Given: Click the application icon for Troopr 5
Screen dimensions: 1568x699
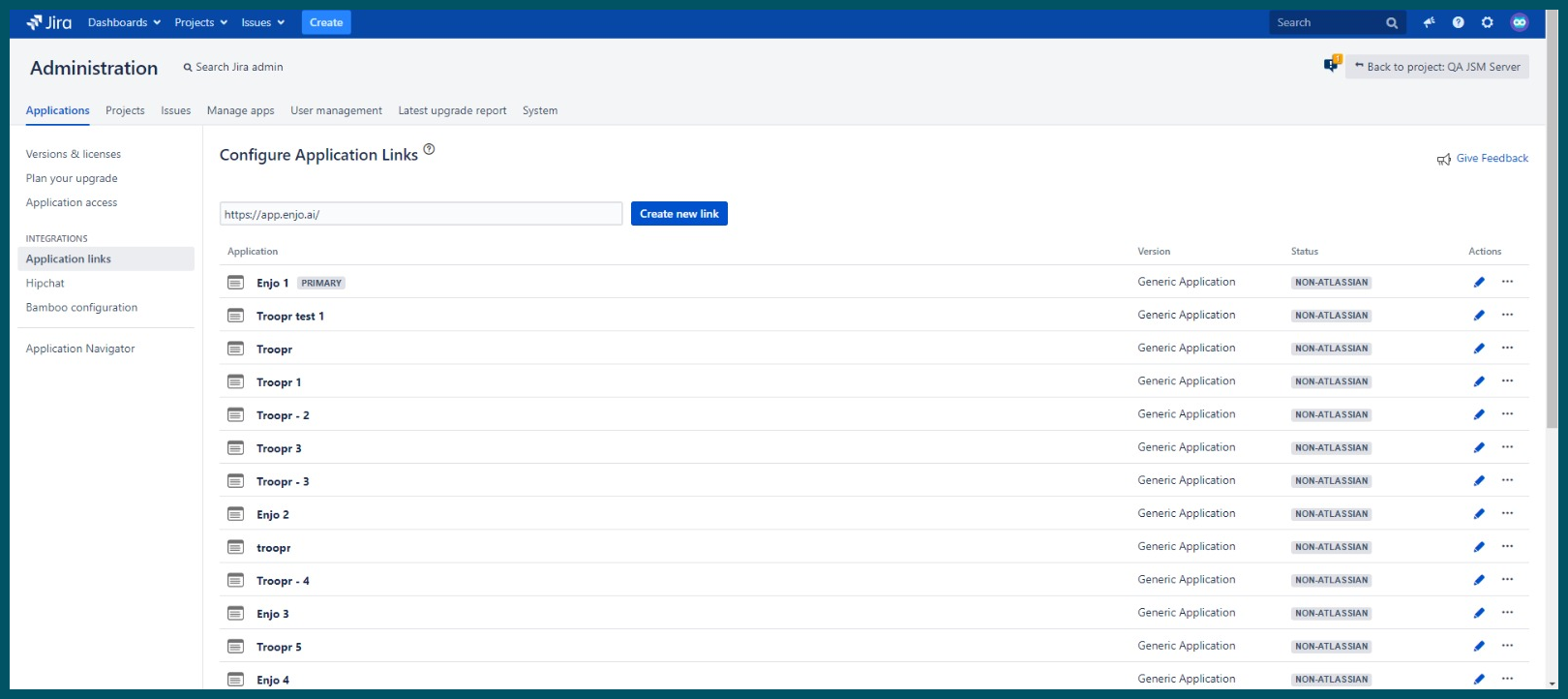Looking at the screenshot, I should click(x=235, y=646).
